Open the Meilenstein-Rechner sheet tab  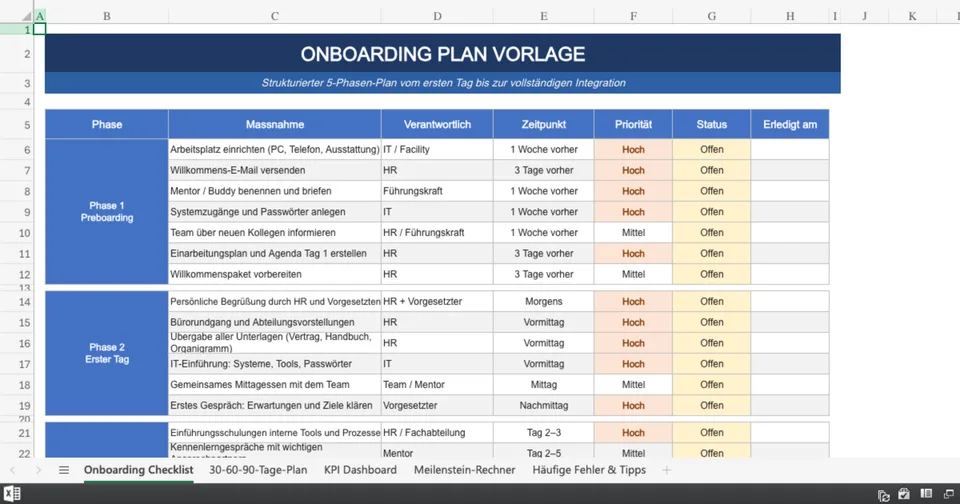[x=465, y=470]
